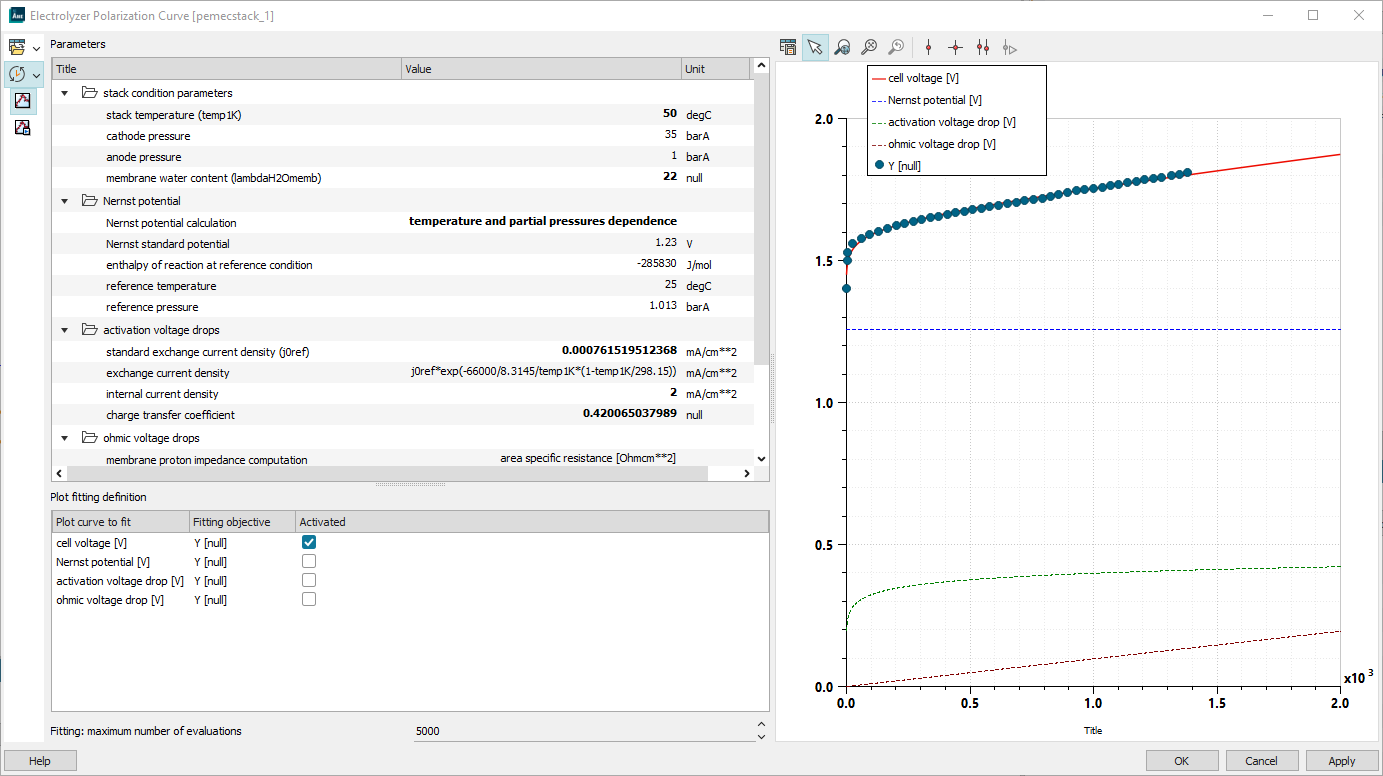Click the Fitting objective column header
This screenshot has width=1383, height=776.
242,522
